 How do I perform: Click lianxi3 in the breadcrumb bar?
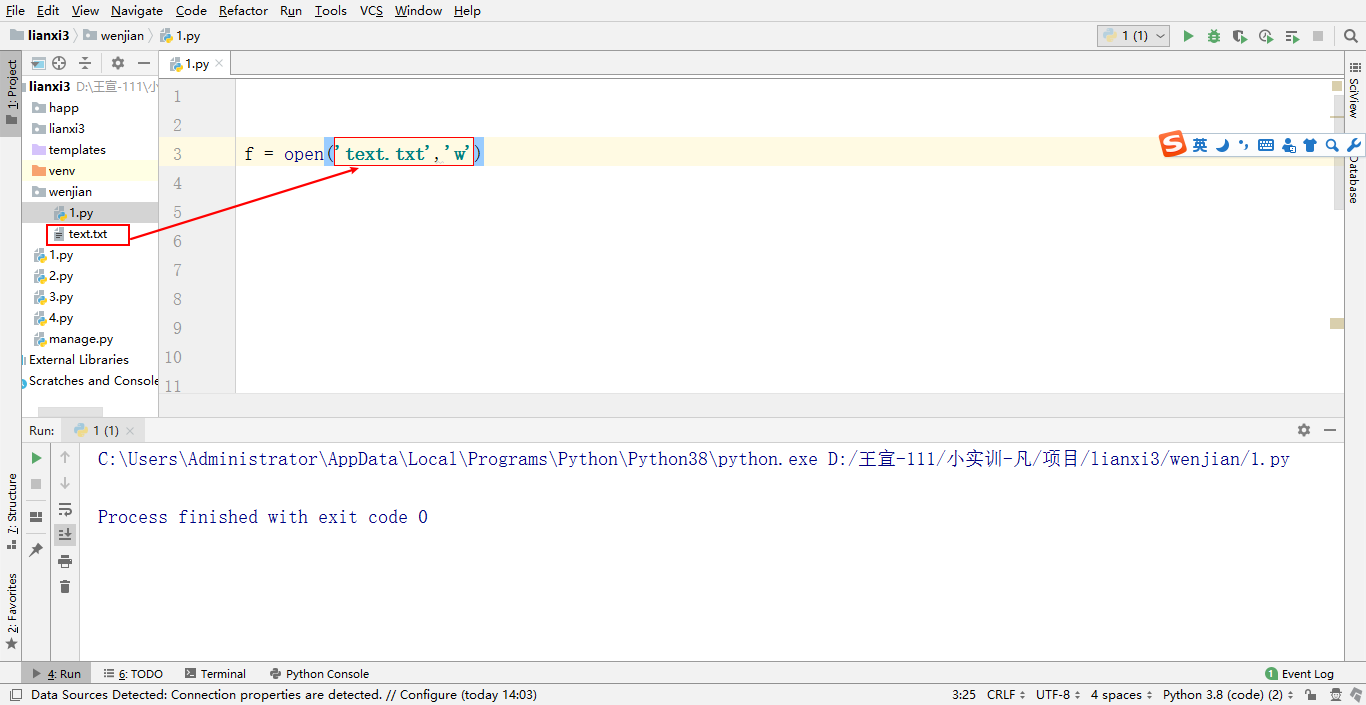(x=40, y=36)
